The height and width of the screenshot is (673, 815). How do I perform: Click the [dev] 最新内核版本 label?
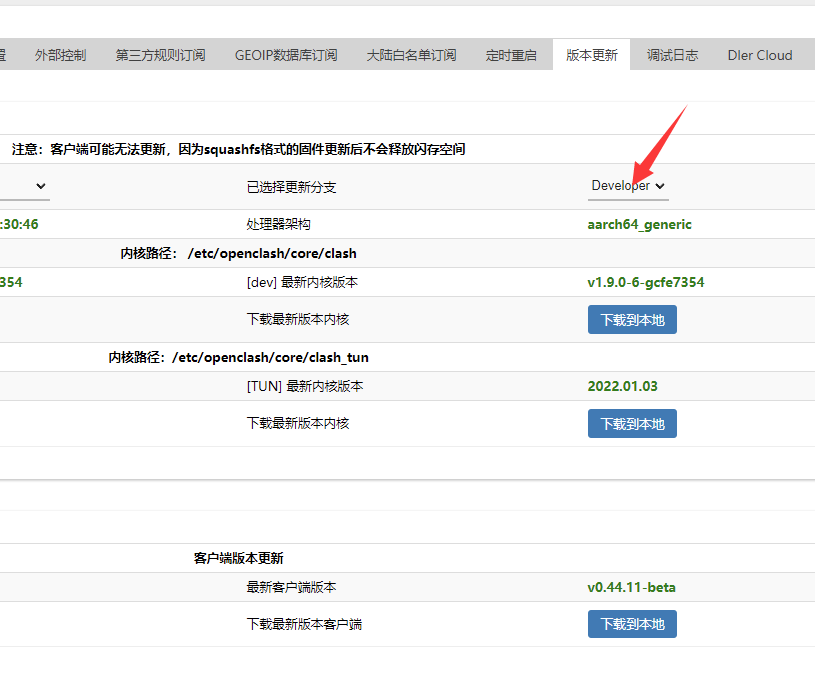pos(303,282)
